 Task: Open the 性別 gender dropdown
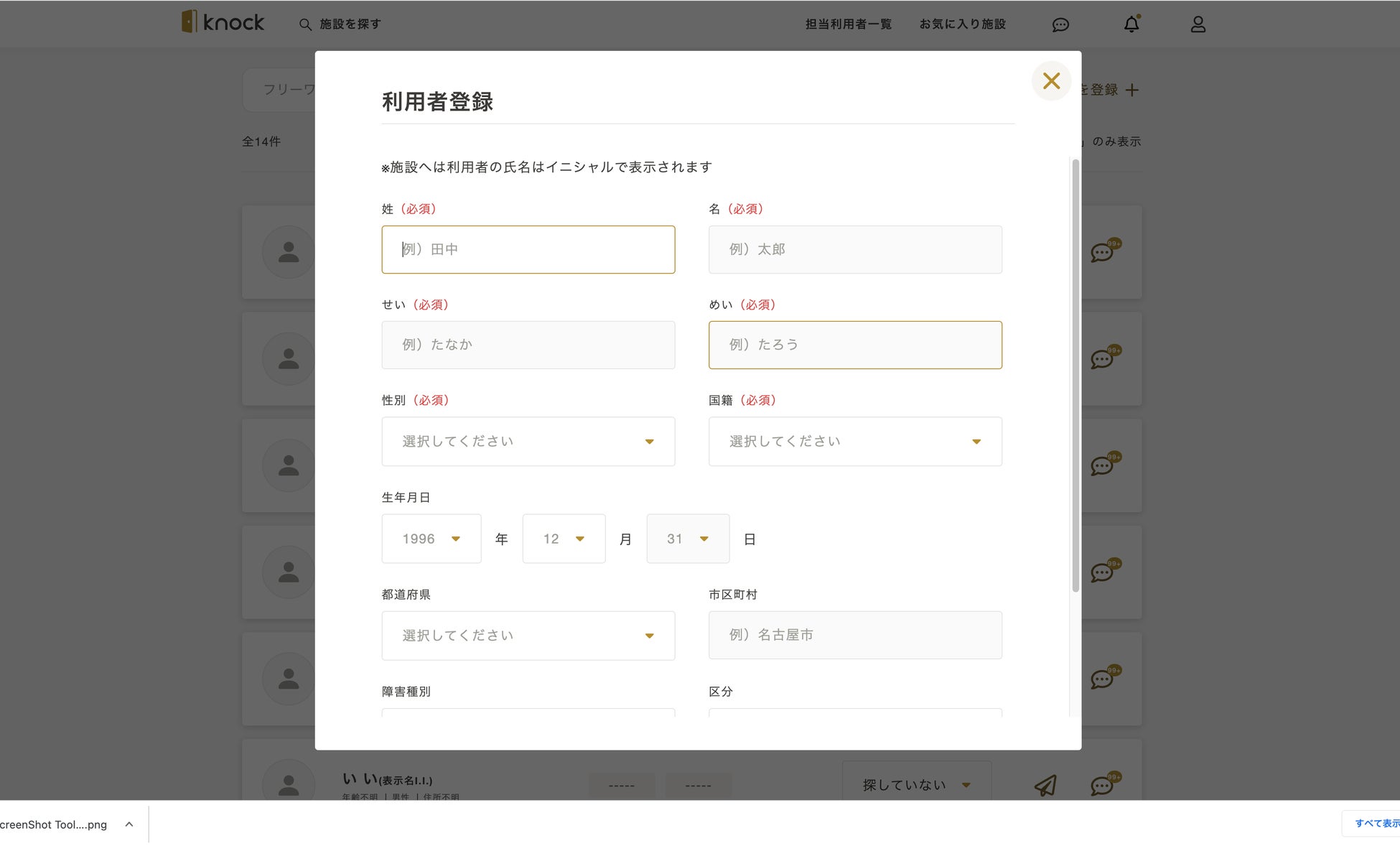click(528, 442)
